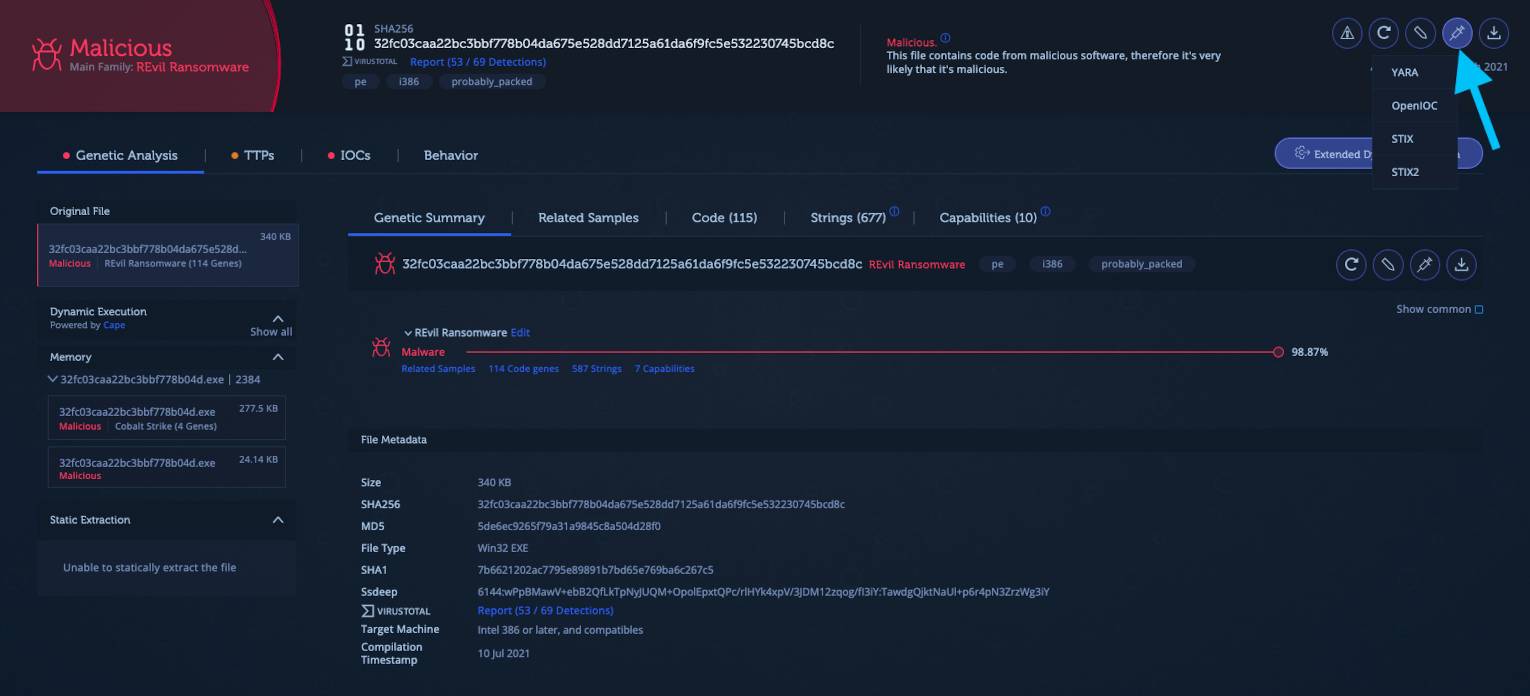Click the pe tag in the top header

(x=361, y=82)
